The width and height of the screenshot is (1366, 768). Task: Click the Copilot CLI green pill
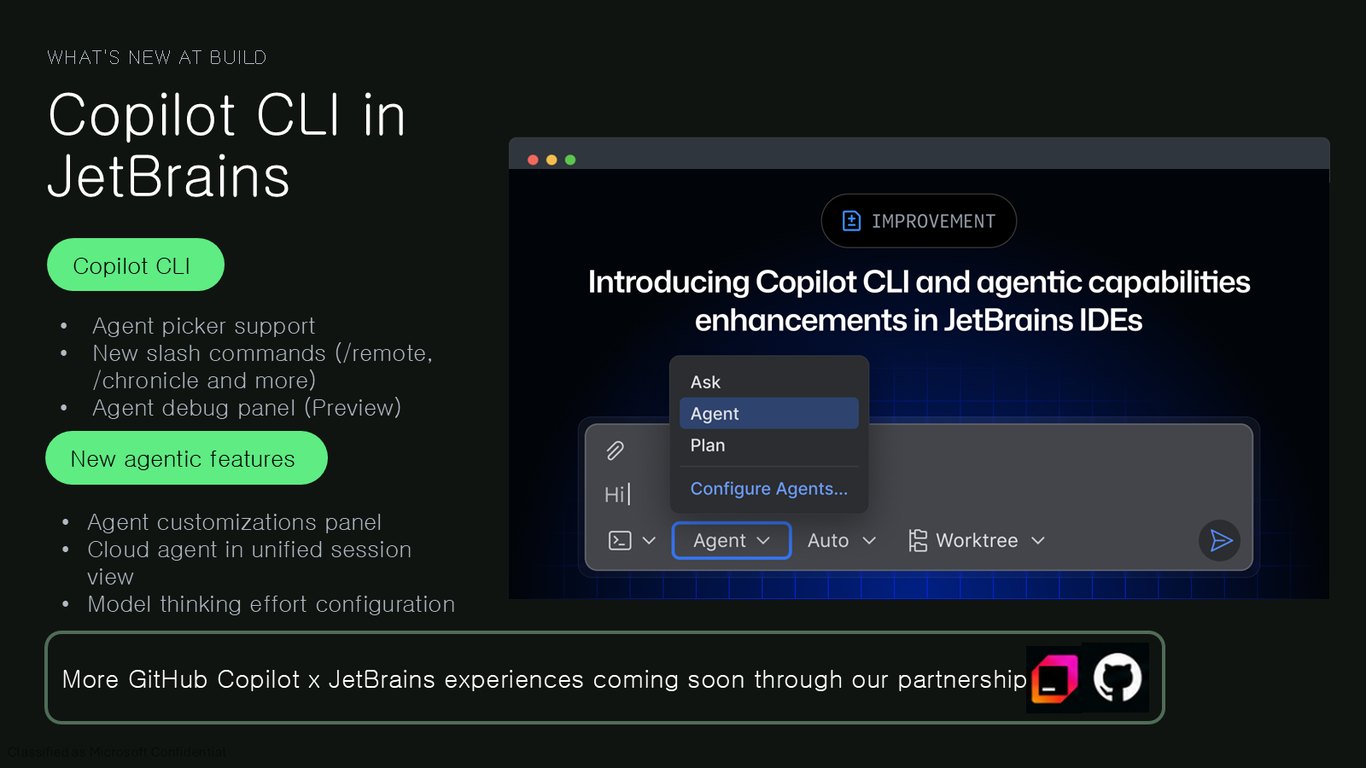click(x=136, y=265)
